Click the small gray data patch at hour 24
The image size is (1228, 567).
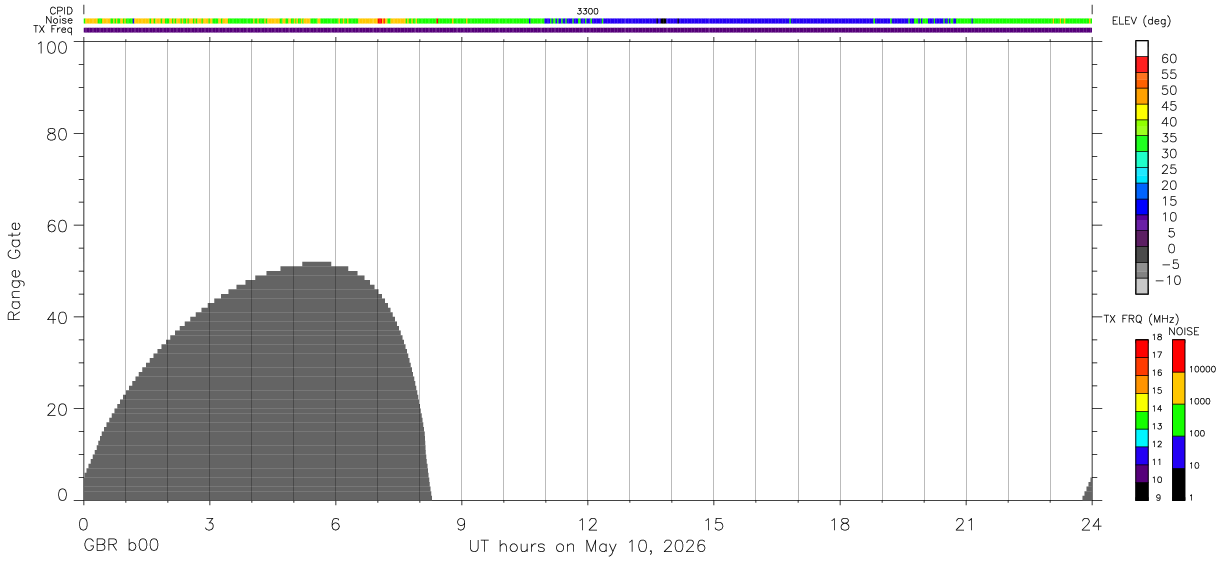point(1089,490)
